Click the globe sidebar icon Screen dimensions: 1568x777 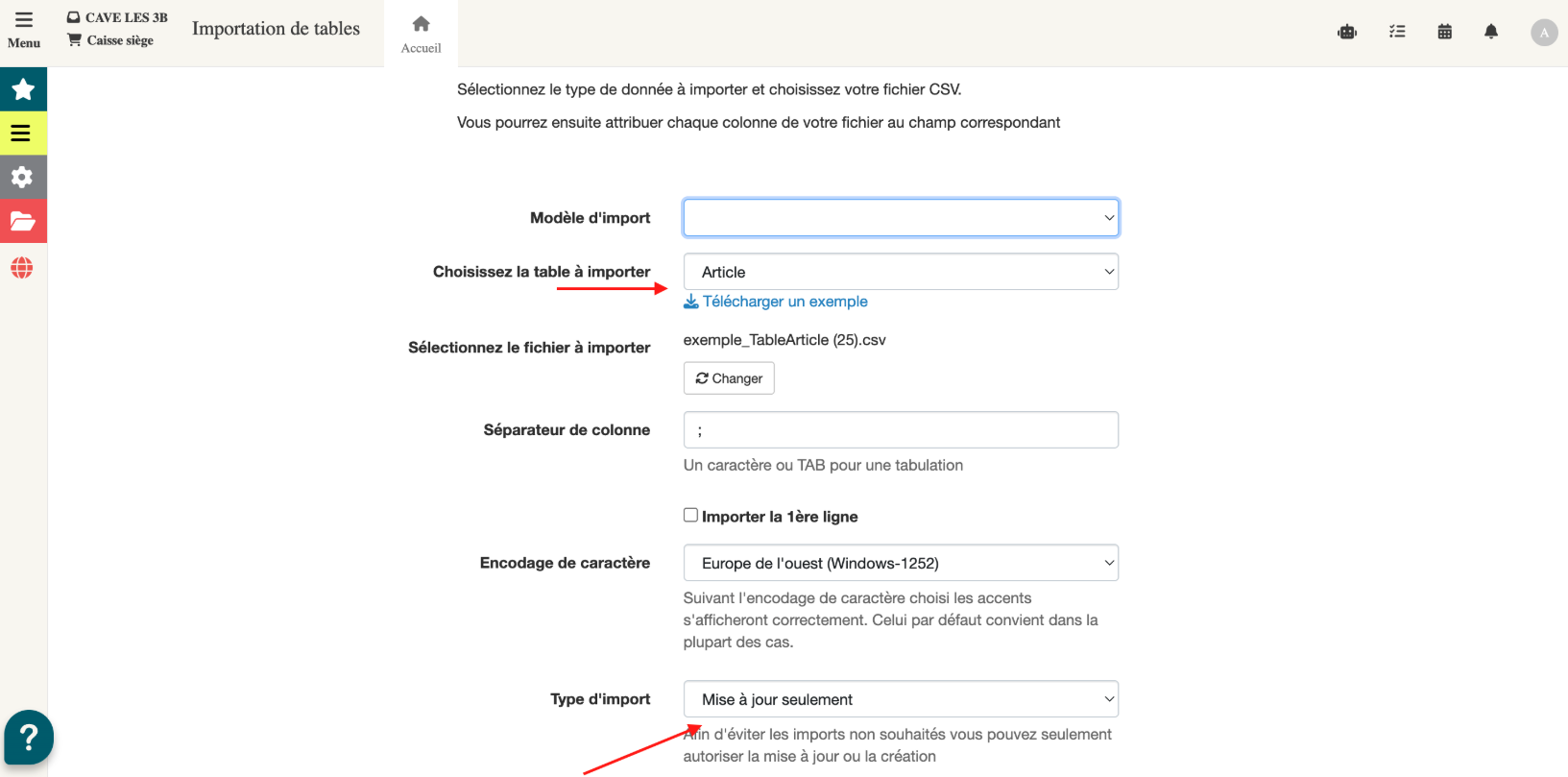[22, 268]
